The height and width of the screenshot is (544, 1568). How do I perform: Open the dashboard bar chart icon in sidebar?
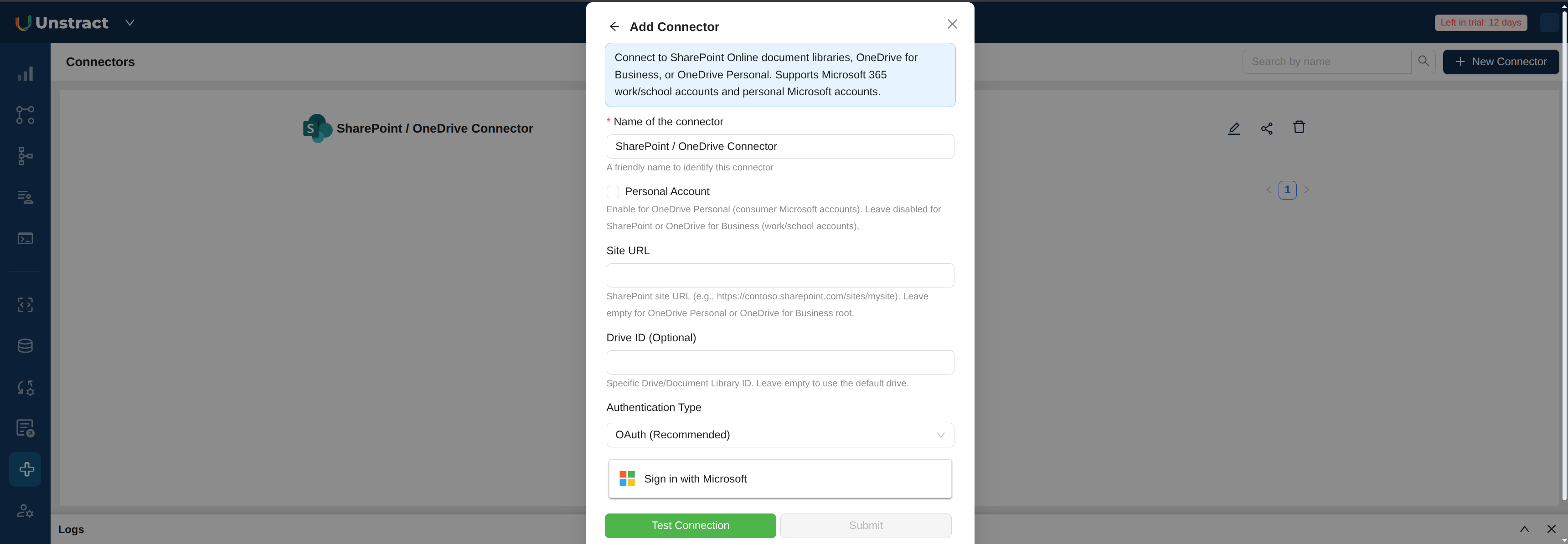point(25,74)
